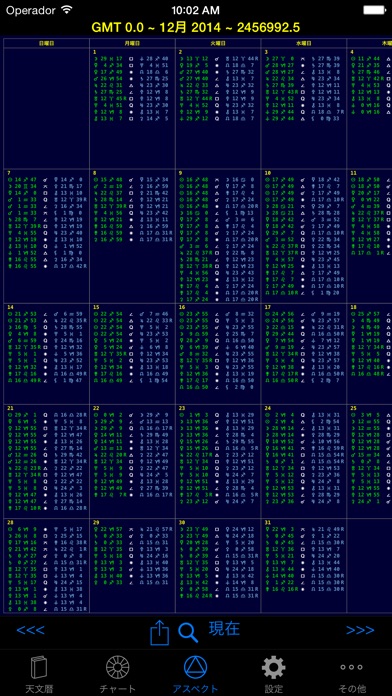Open day 21 aspects cell

pos(47,461)
